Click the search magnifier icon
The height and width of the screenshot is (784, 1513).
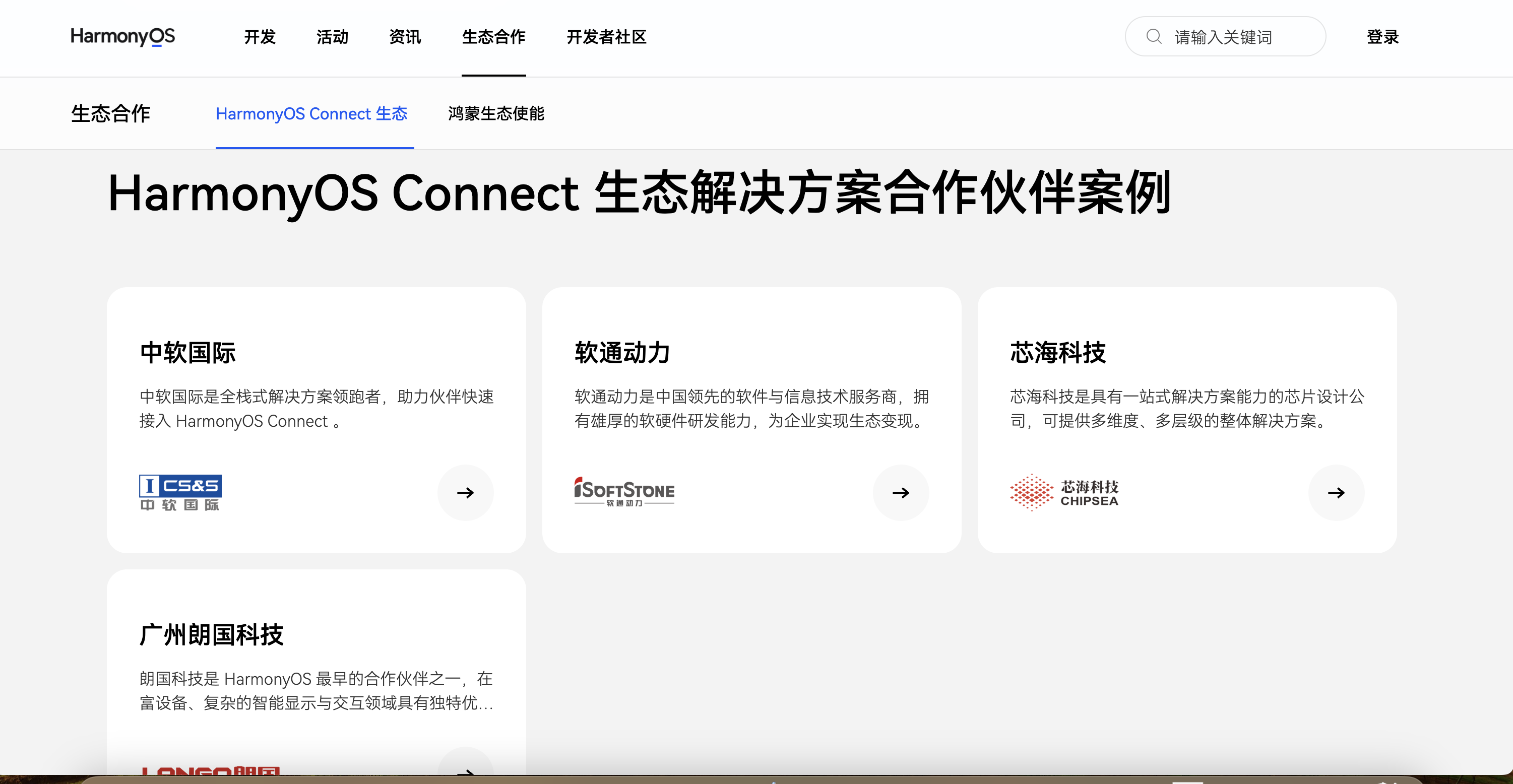click(1154, 36)
